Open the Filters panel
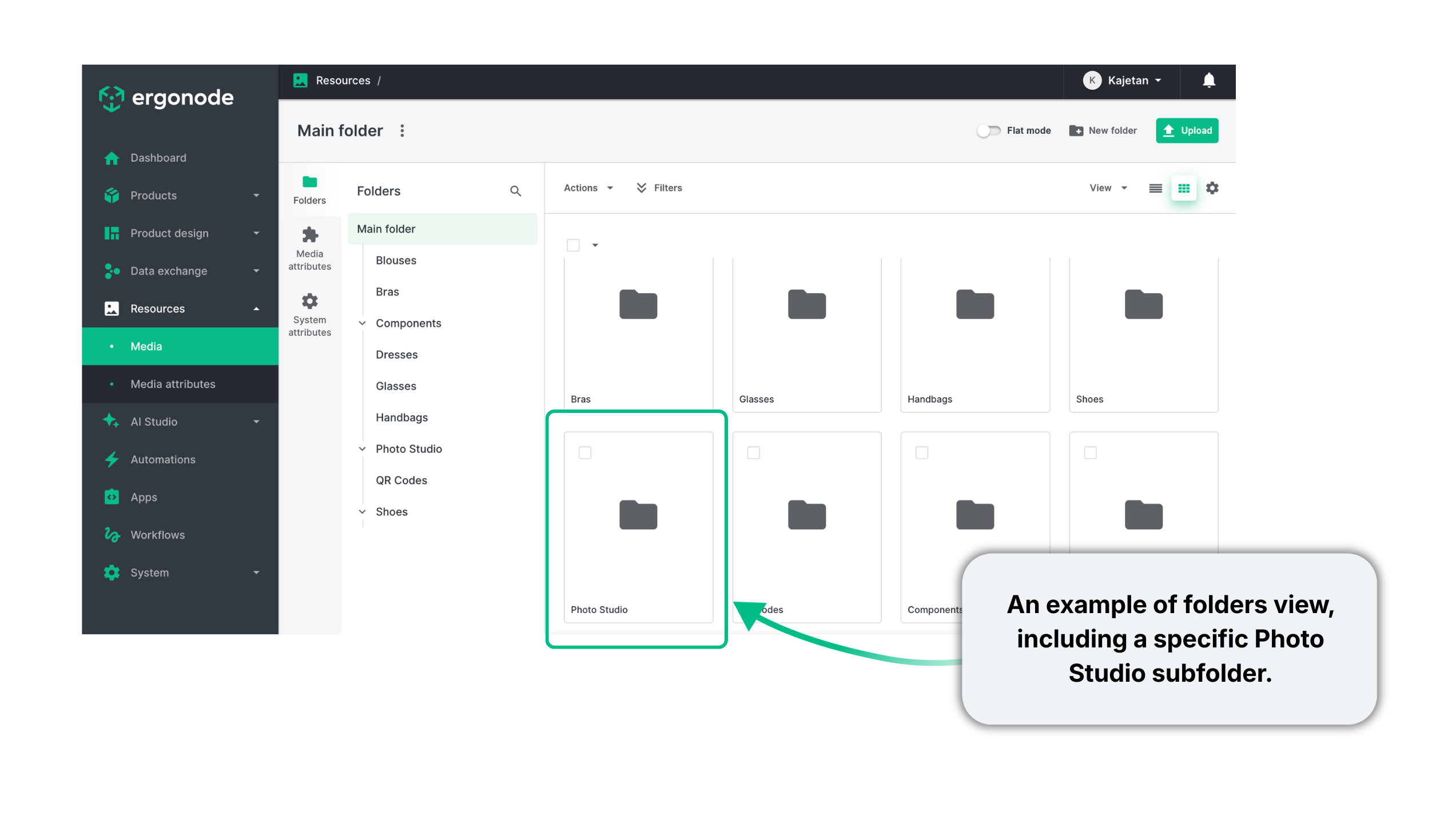The height and width of the screenshot is (819, 1456). [659, 188]
